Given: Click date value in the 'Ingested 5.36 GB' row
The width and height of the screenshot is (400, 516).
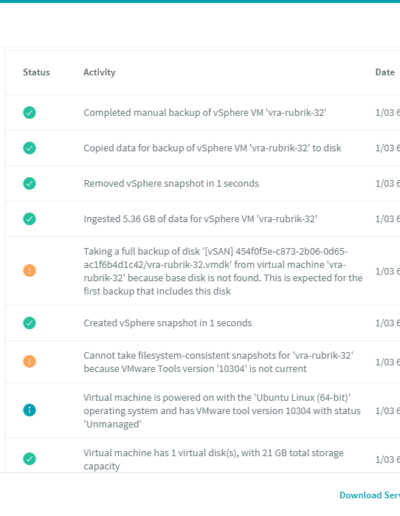Looking at the screenshot, I should [388, 219].
